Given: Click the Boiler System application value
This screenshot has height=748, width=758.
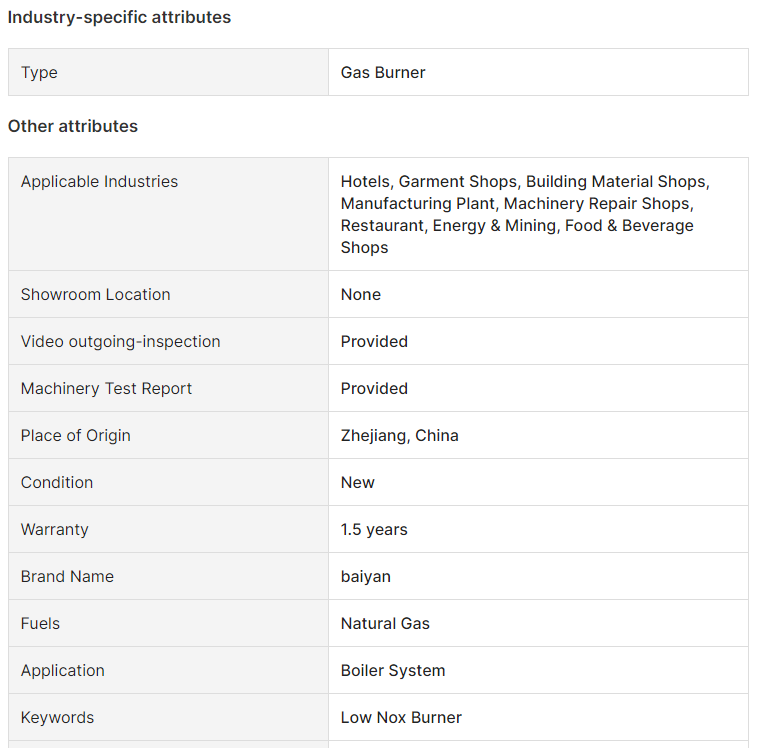Looking at the screenshot, I should [x=393, y=671].
